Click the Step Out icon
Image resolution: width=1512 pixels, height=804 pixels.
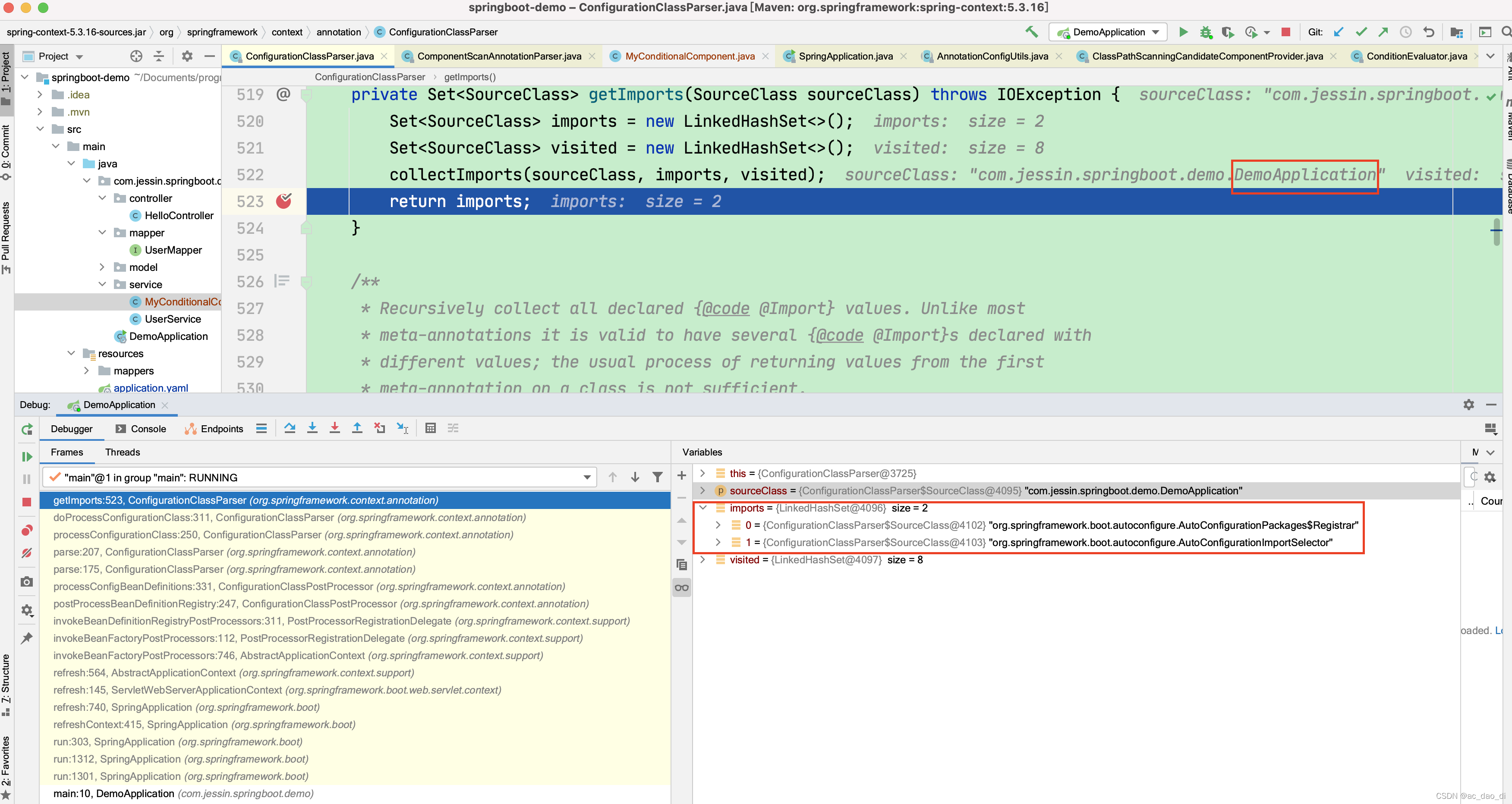pos(357,428)
